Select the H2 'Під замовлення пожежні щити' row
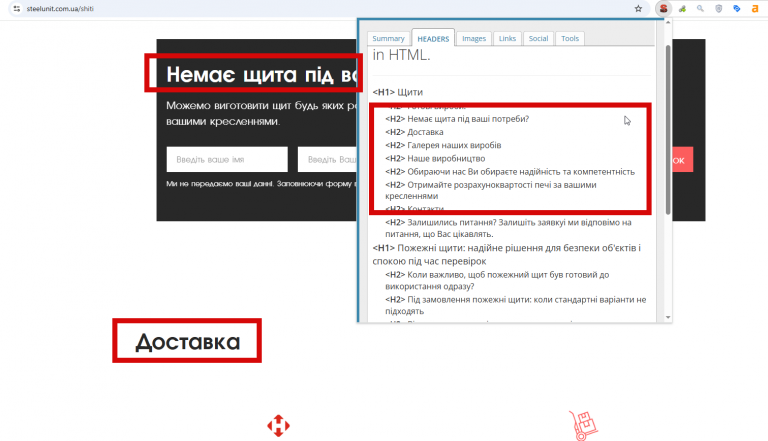Image resolution: width=768 pixels, height=441 pixels. pyautogui.click(x=516, y=305)
